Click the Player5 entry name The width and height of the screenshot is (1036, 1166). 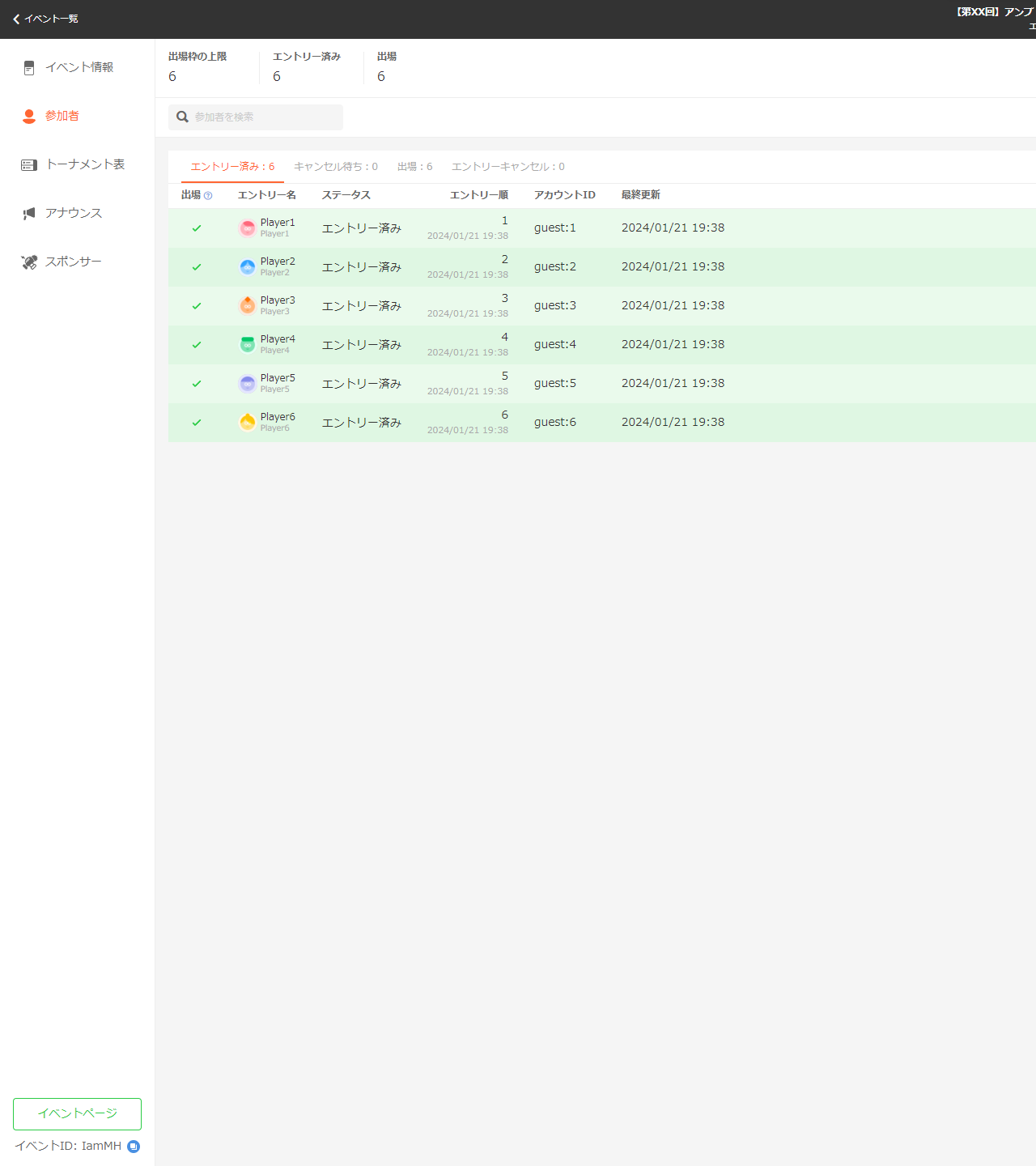pyautogui.click(x=278, y=378)
